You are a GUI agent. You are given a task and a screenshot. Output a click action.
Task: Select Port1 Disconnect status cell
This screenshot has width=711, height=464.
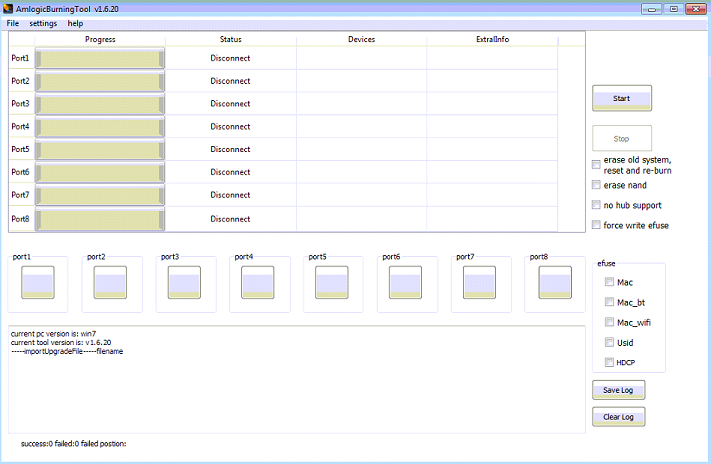coord(230,58)
